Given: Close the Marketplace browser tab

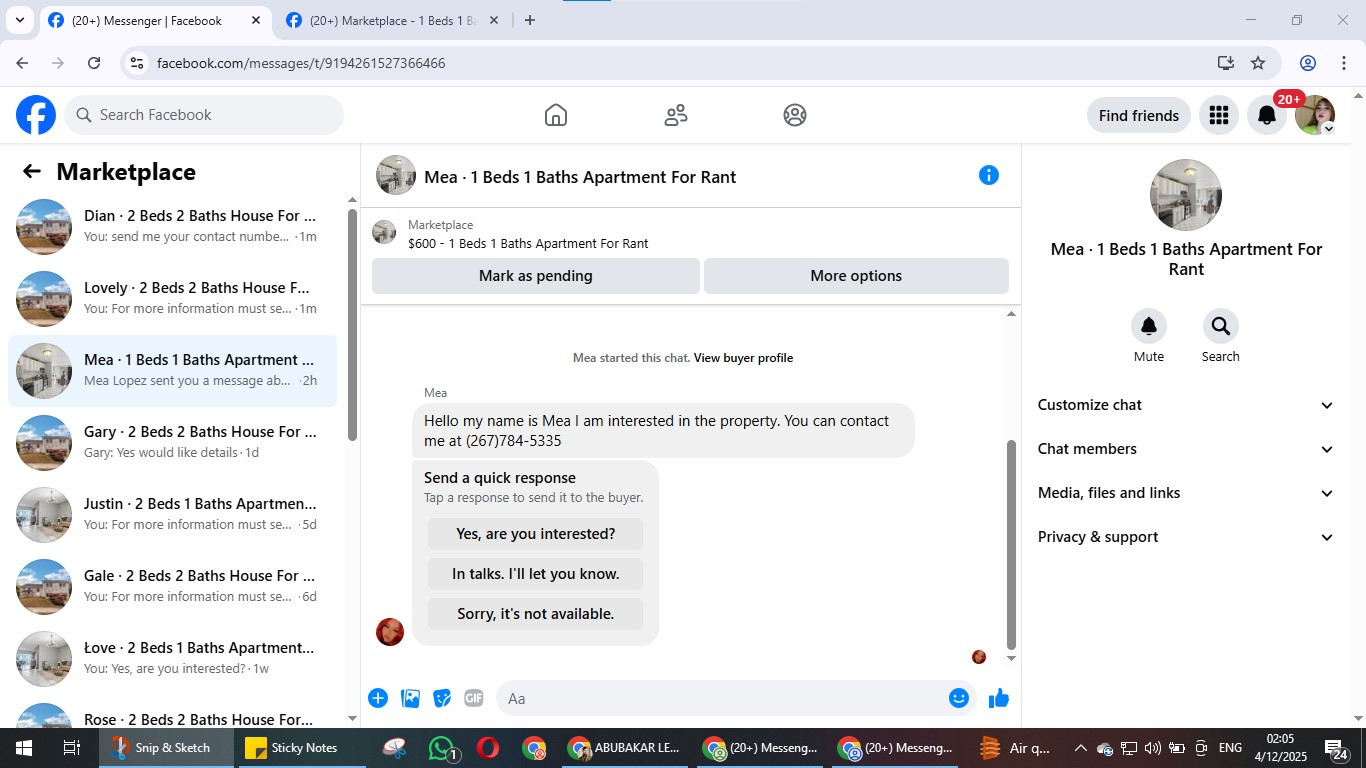Looking at the screenshot, I should [x=493, y=20].
